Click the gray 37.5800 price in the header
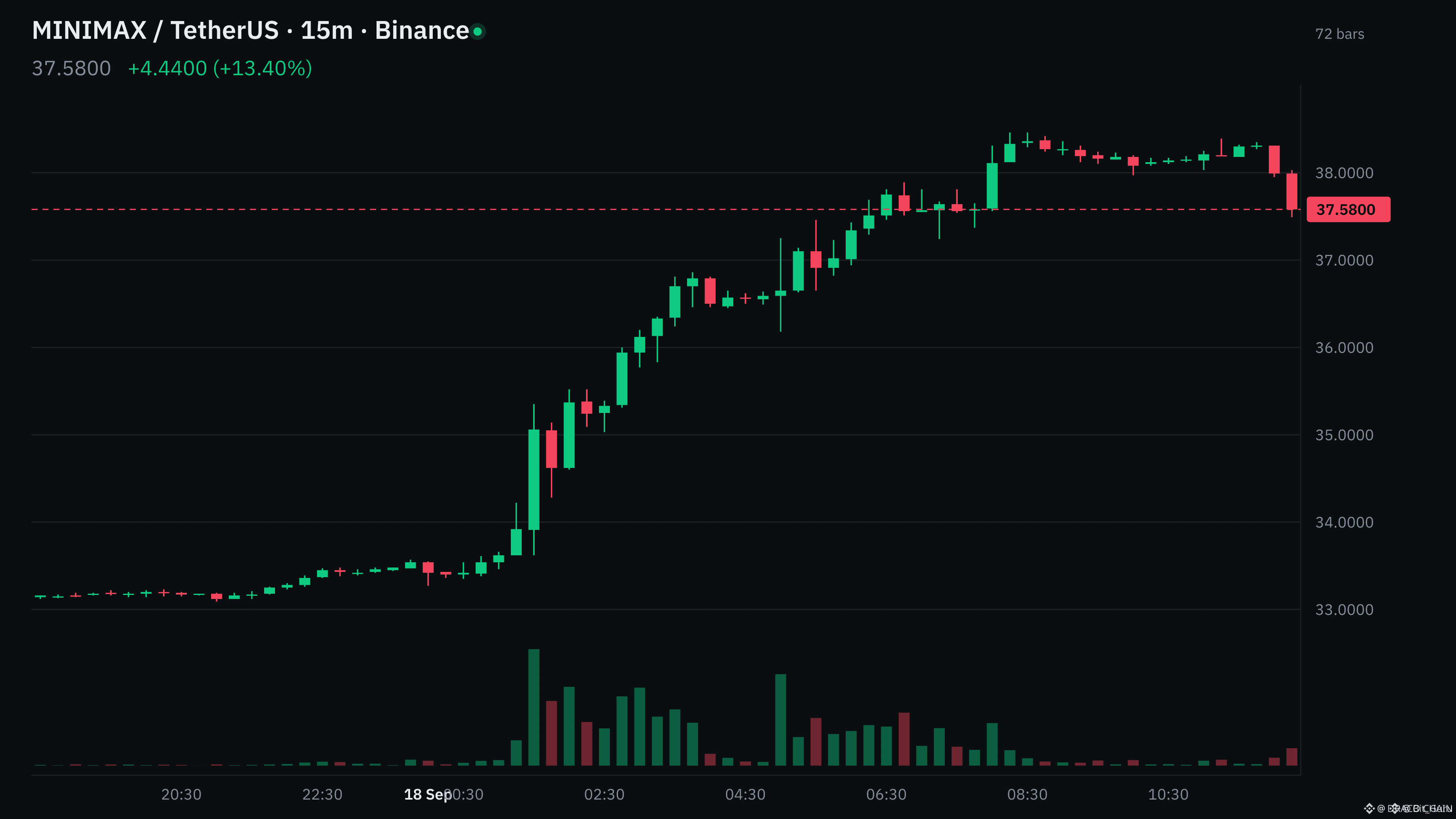This screenshot has height=819, width=1456. [71, 68]
